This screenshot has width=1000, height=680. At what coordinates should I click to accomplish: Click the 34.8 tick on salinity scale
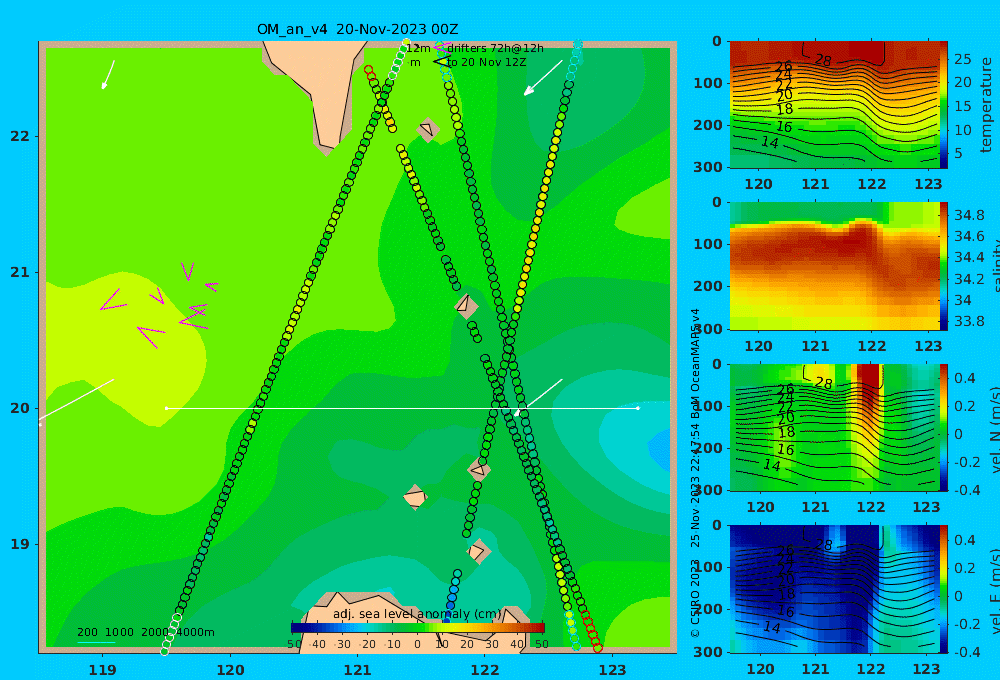point(969,215)
